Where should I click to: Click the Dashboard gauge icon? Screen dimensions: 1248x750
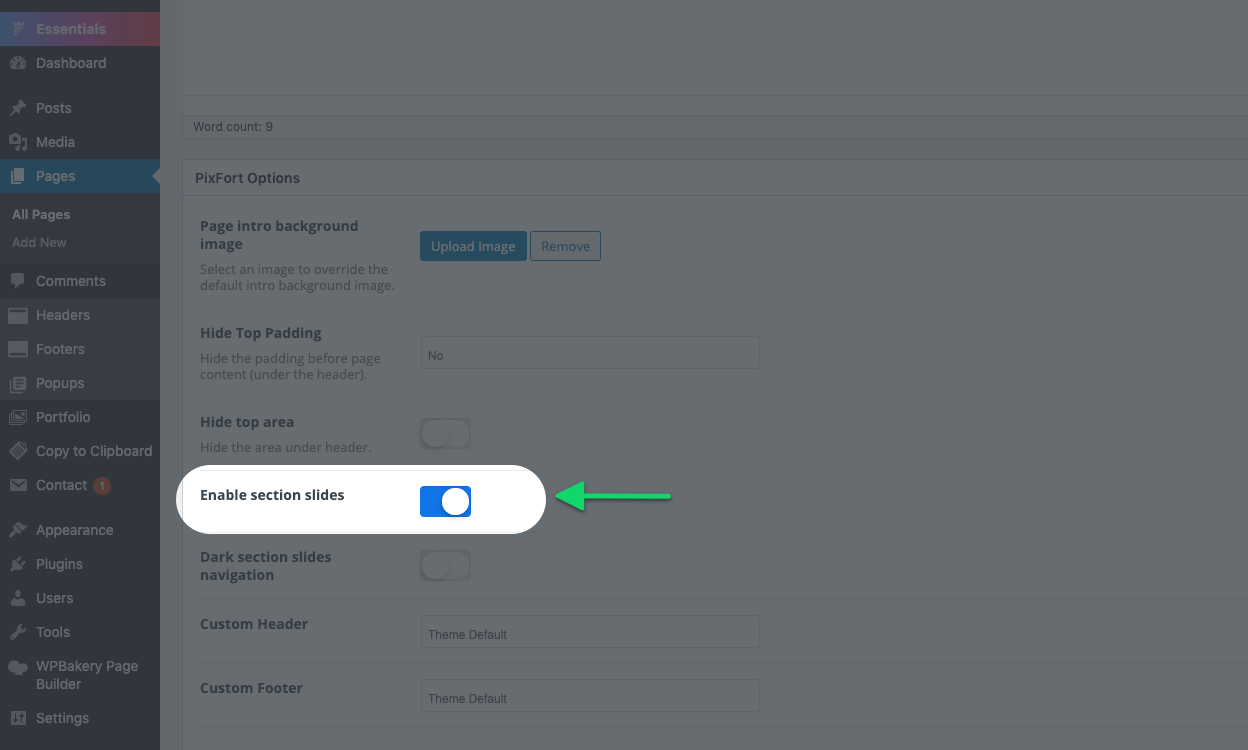point(18,63)
